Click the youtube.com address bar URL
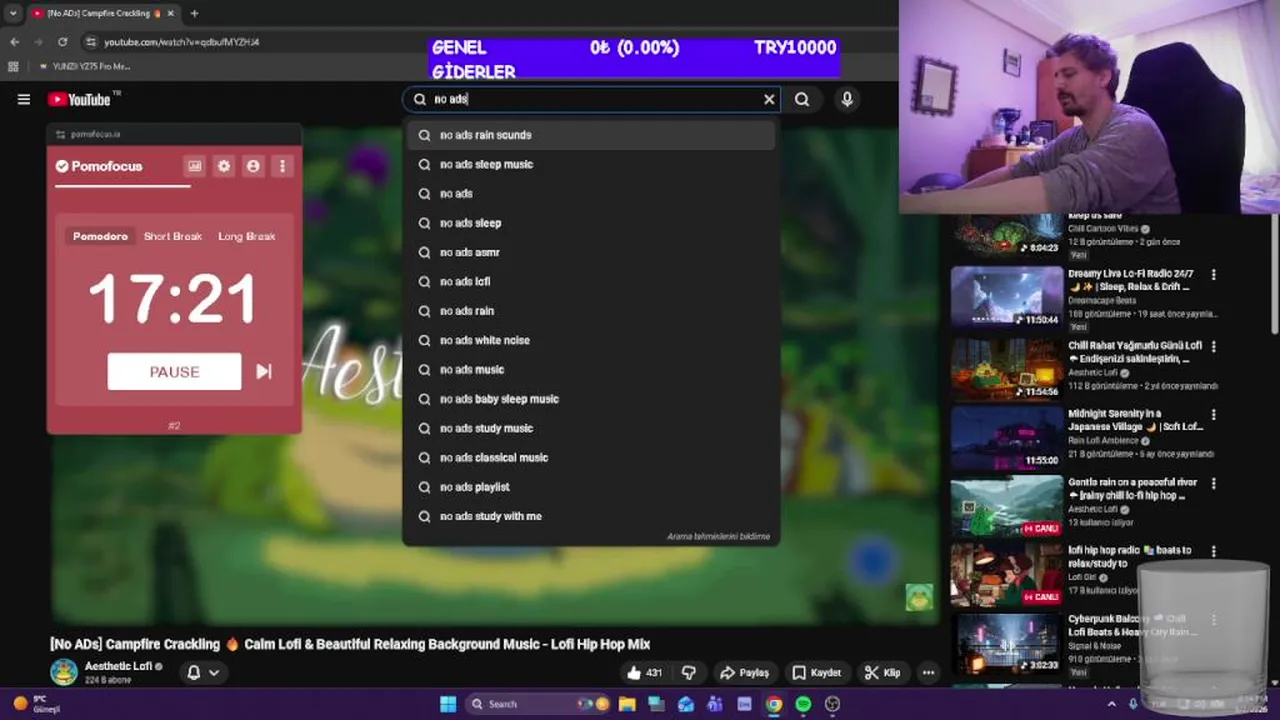1280x720 pixels. coord(181,42)
